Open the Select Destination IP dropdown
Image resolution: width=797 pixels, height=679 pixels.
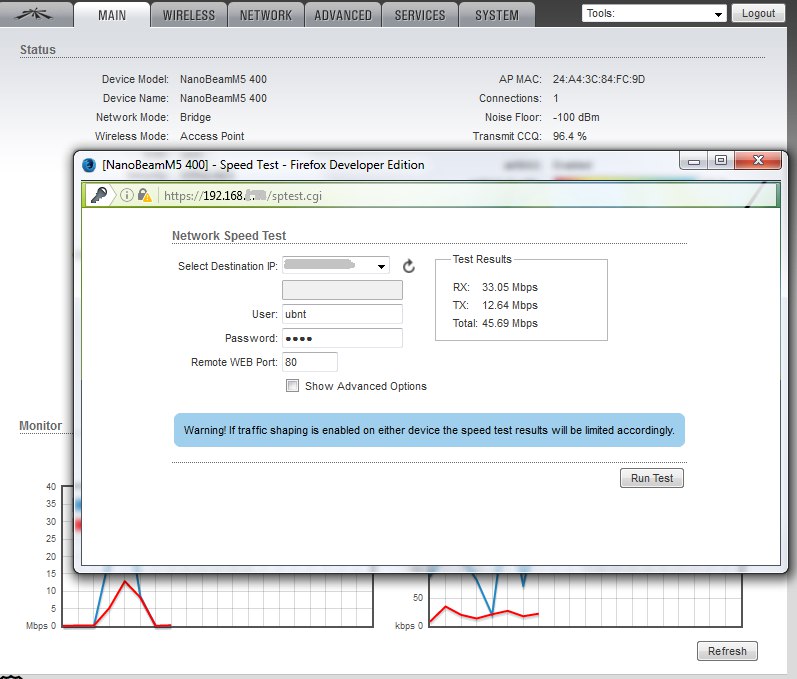tap(336, 265)
